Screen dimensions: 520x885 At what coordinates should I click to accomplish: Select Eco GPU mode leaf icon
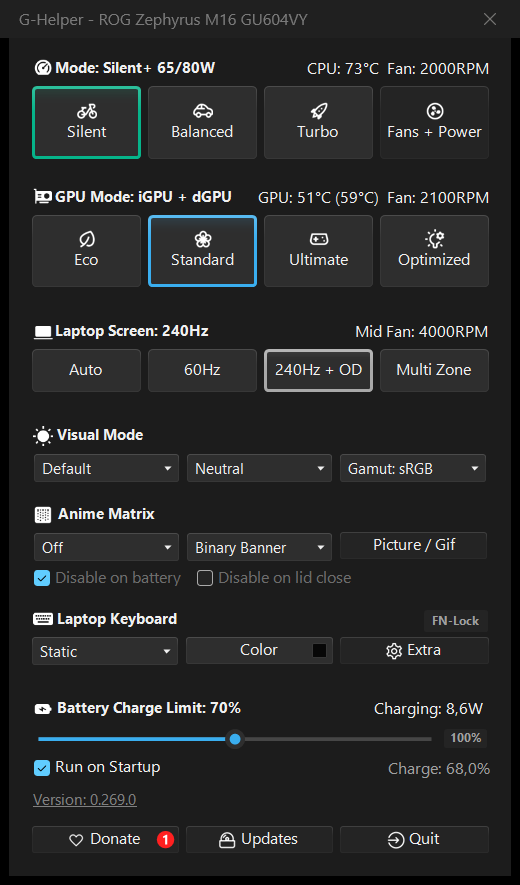point(86,251)
